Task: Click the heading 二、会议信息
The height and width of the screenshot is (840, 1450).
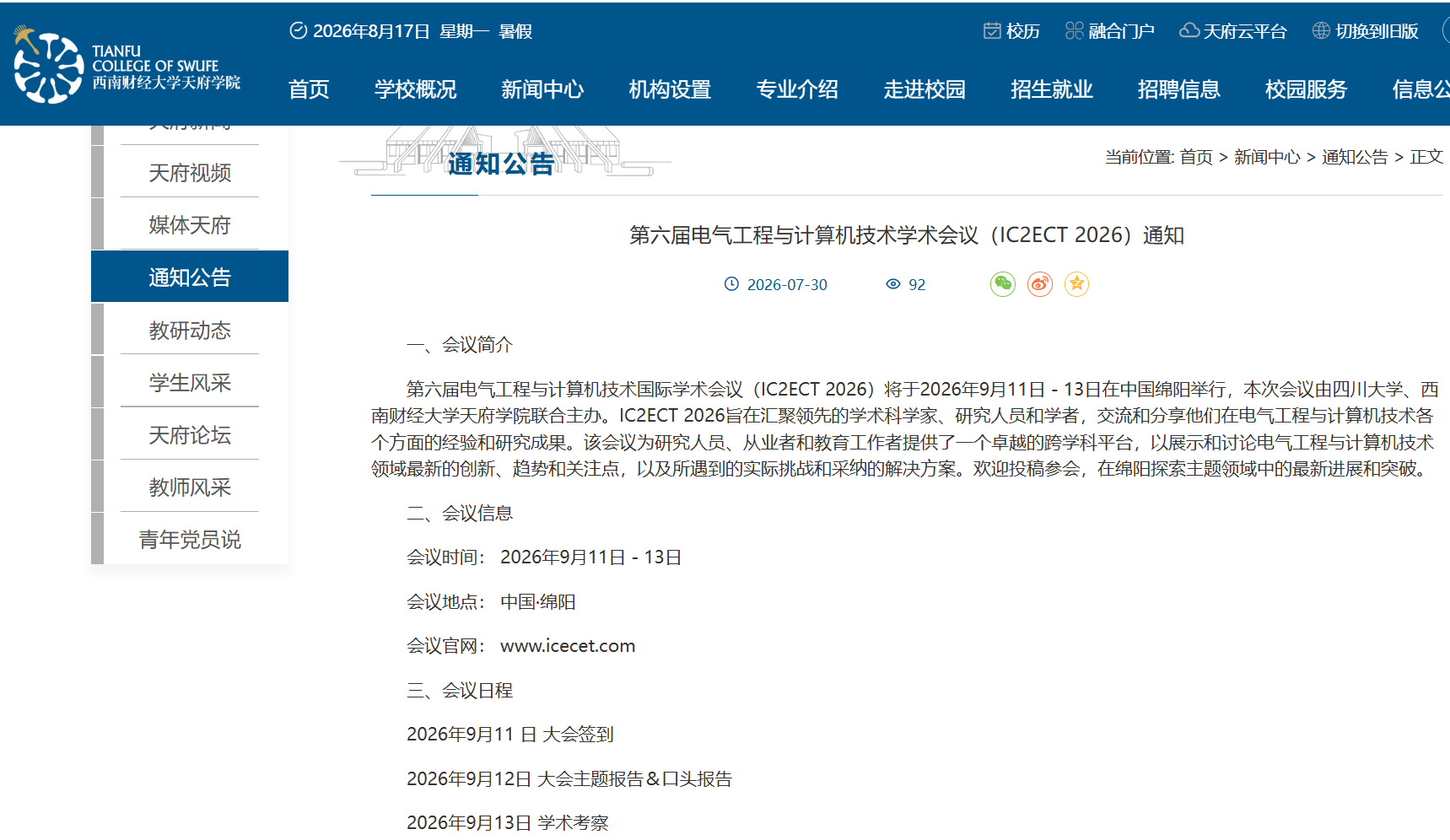Action: tap(460, 514)
